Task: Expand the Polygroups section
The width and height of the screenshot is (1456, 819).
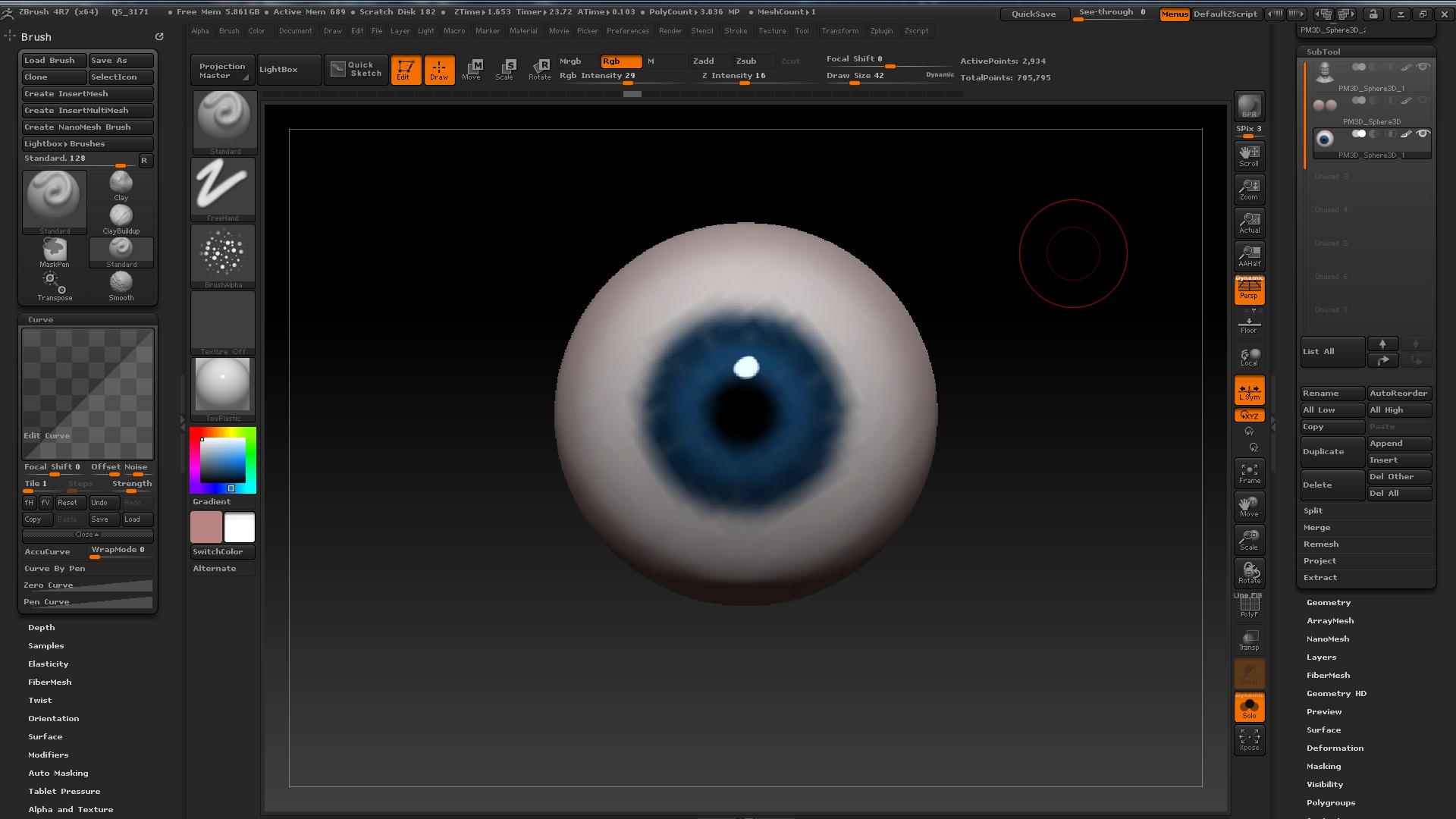Action: pos(1331,803)
